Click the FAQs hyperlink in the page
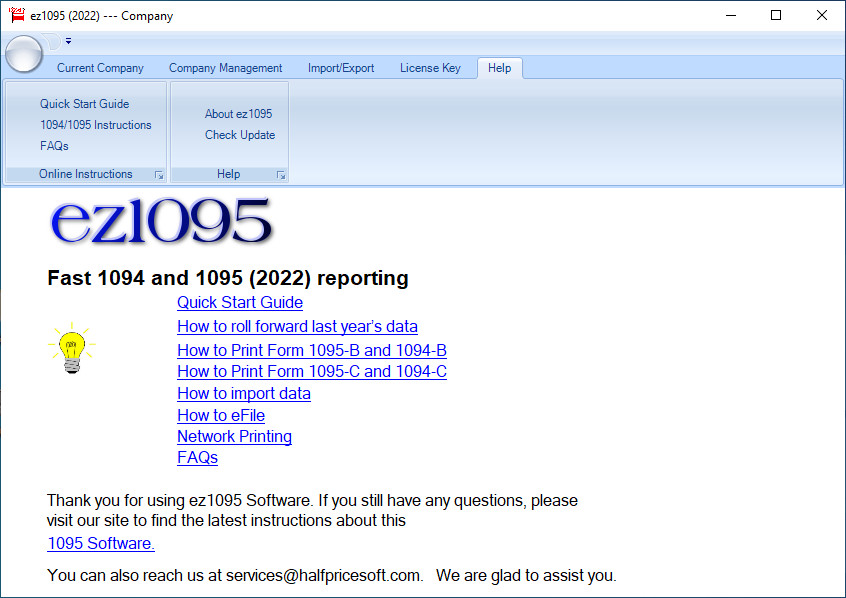 coord(197,457)
